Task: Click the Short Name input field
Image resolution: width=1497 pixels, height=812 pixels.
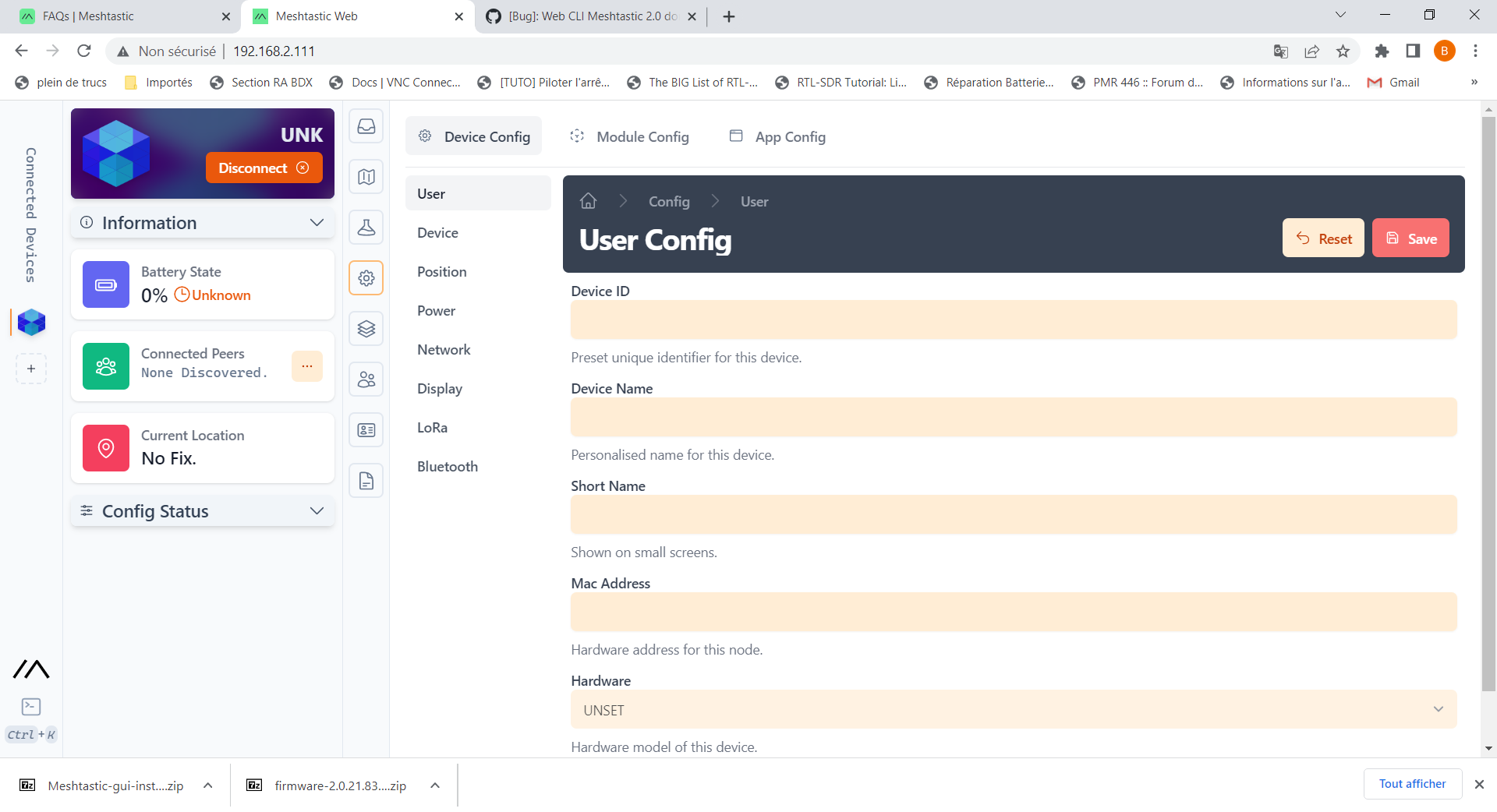Action: pyautogui.click(x=1014, y=515)
